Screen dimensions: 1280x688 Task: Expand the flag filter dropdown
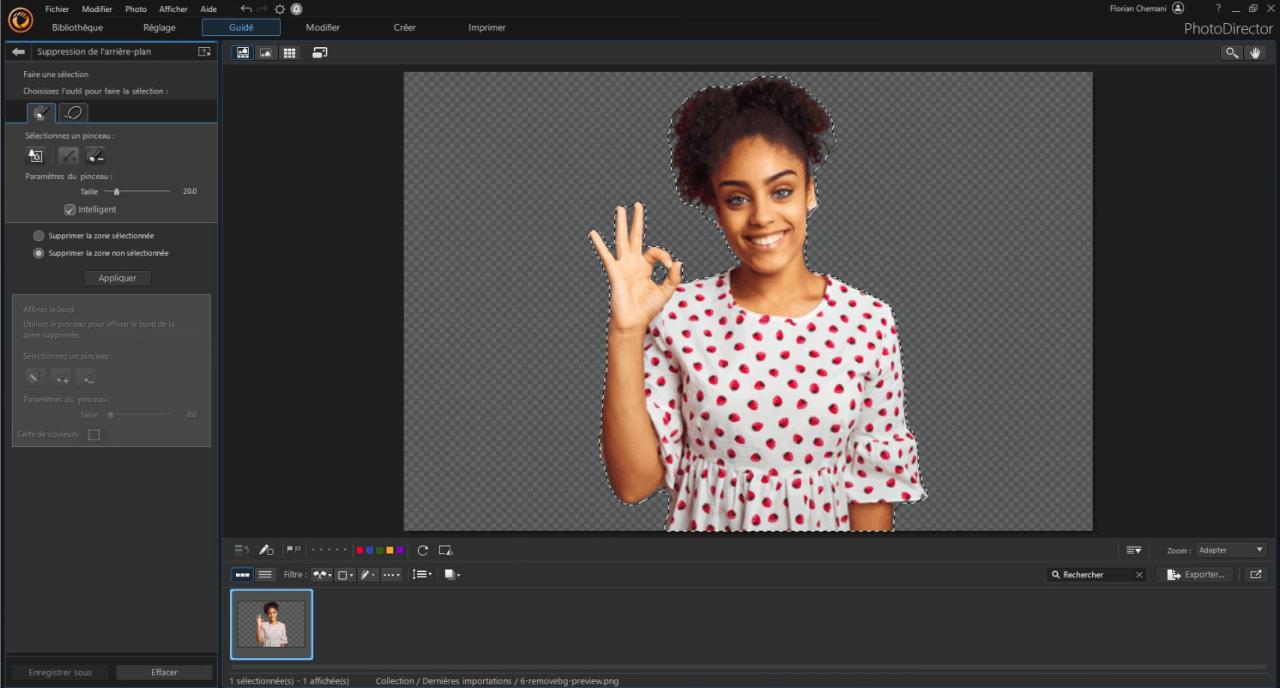(322, 575)
